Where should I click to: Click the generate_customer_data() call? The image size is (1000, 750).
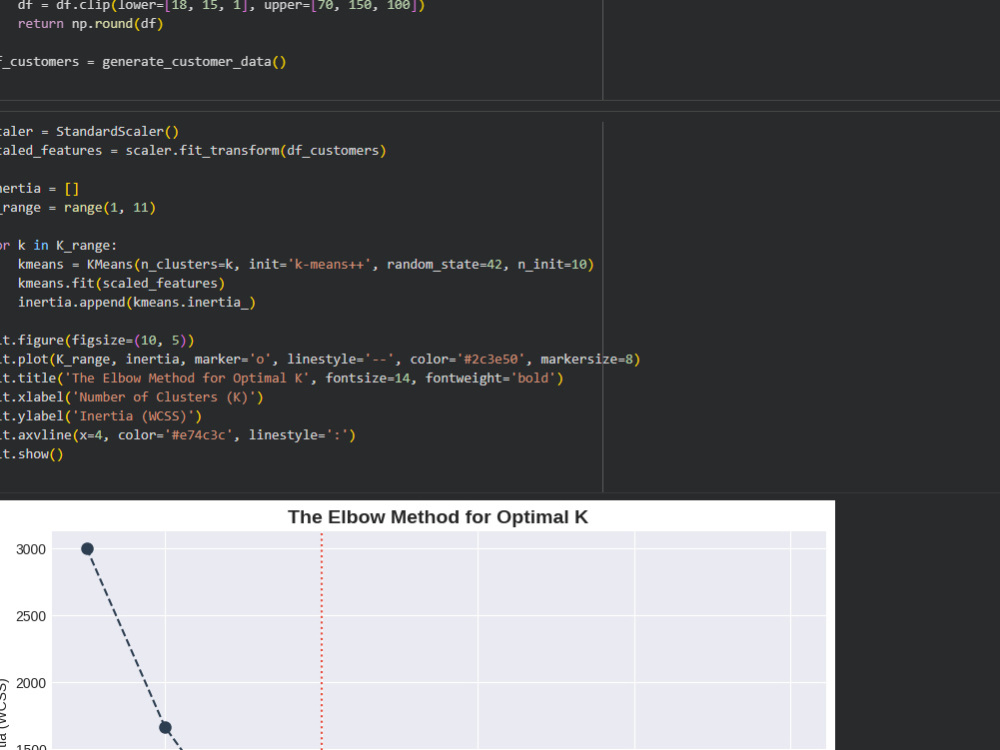click(194, 62)
